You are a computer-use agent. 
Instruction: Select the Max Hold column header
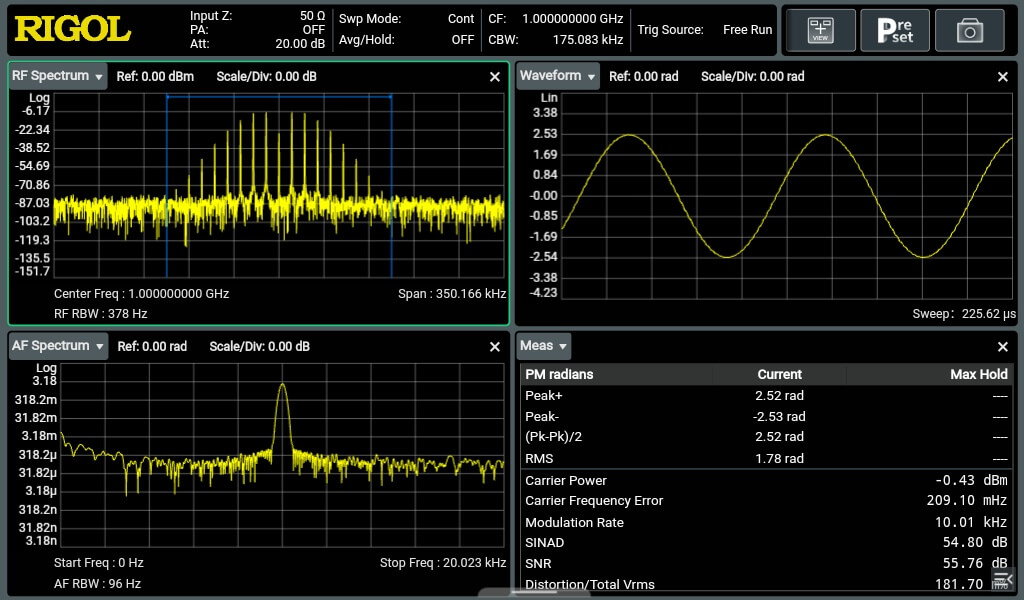pyautogui.click(x=978, y=374)
